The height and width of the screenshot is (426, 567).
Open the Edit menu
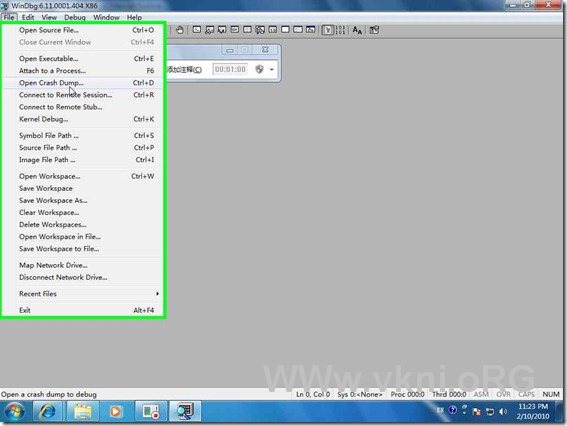(28, 17)
